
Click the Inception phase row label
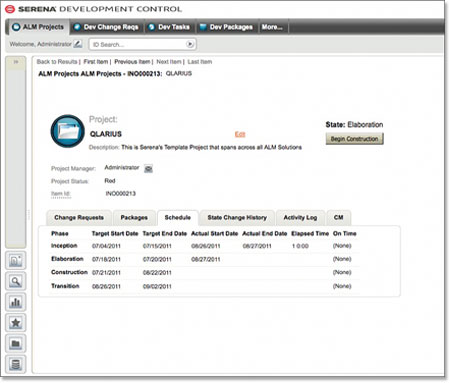click(64, 246)
